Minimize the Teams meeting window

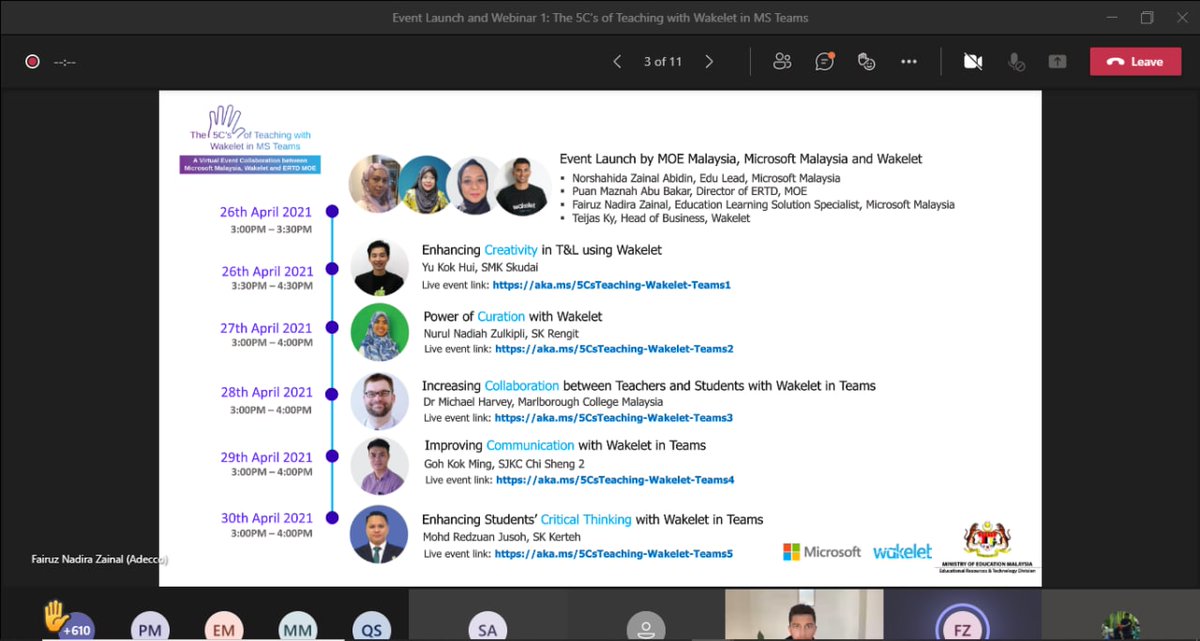[x=1112, y=18]
